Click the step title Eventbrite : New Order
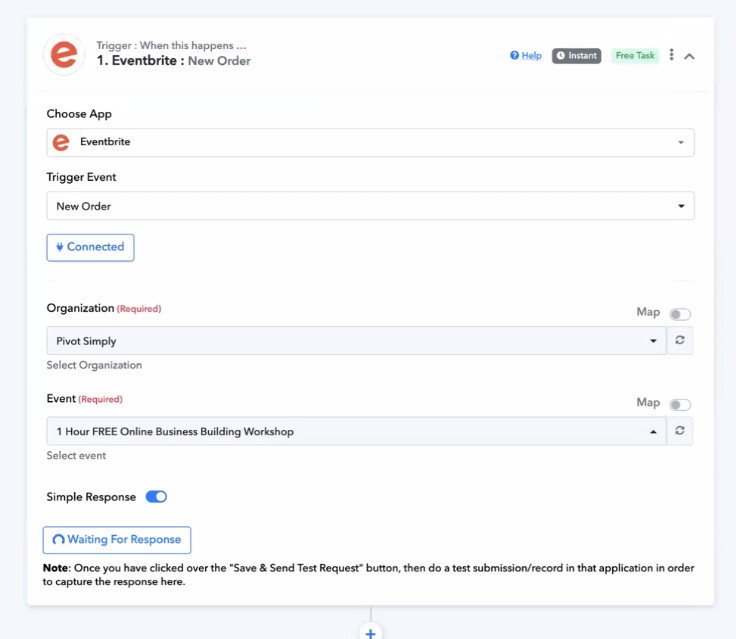This screenshot has height=639, width=736. tap(173, 61)
